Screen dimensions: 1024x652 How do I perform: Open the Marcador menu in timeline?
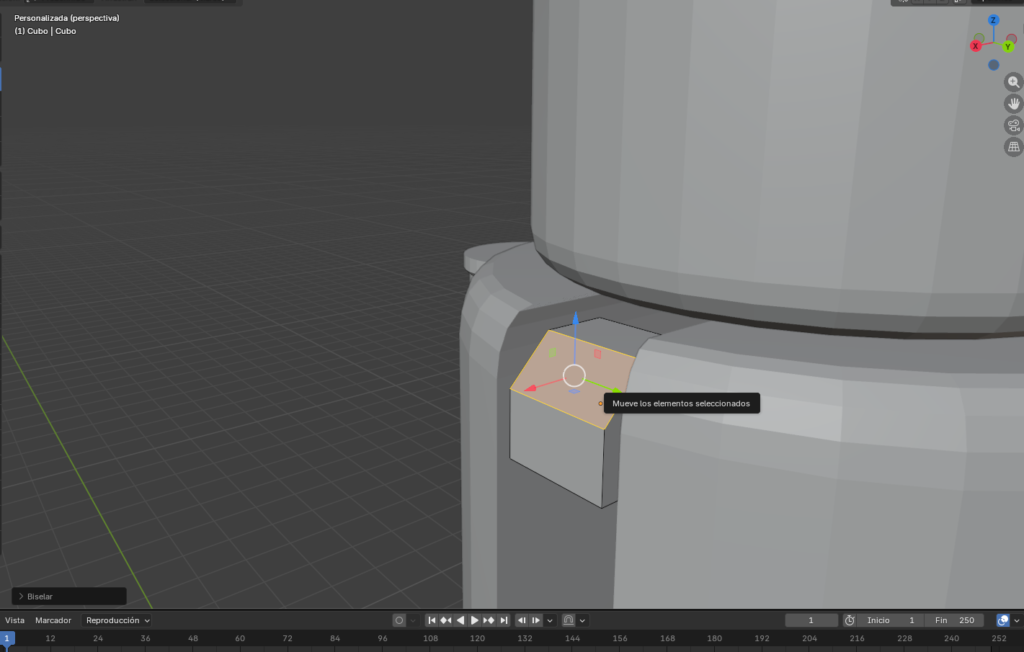pyautogui.click(x=52, y=620)
